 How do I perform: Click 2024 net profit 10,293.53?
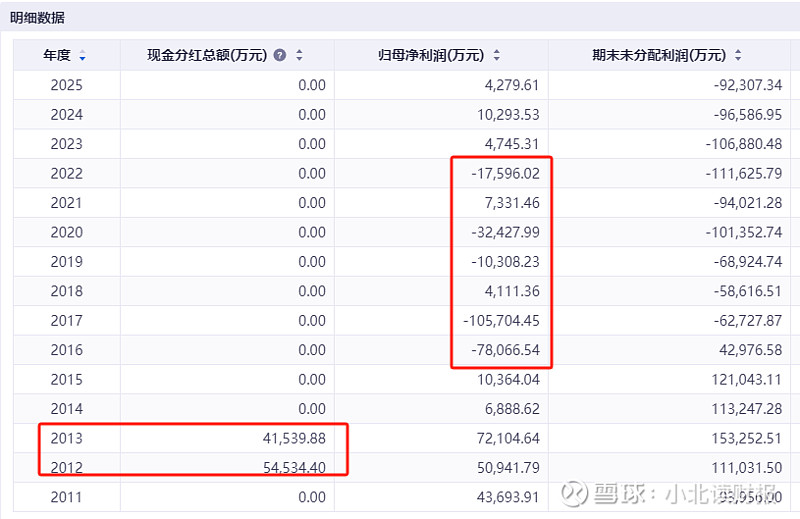pos(508,114)
